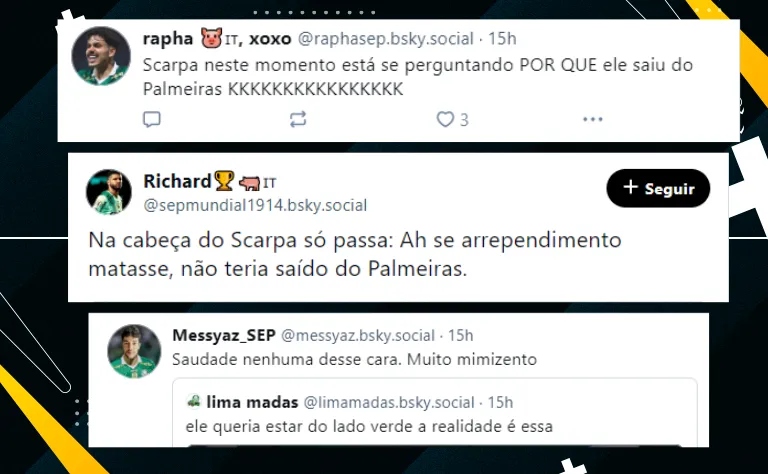Click the @messyaz.bsky.social handle
The height and width of the screenshot is (474, 768).
click(358, 335)
